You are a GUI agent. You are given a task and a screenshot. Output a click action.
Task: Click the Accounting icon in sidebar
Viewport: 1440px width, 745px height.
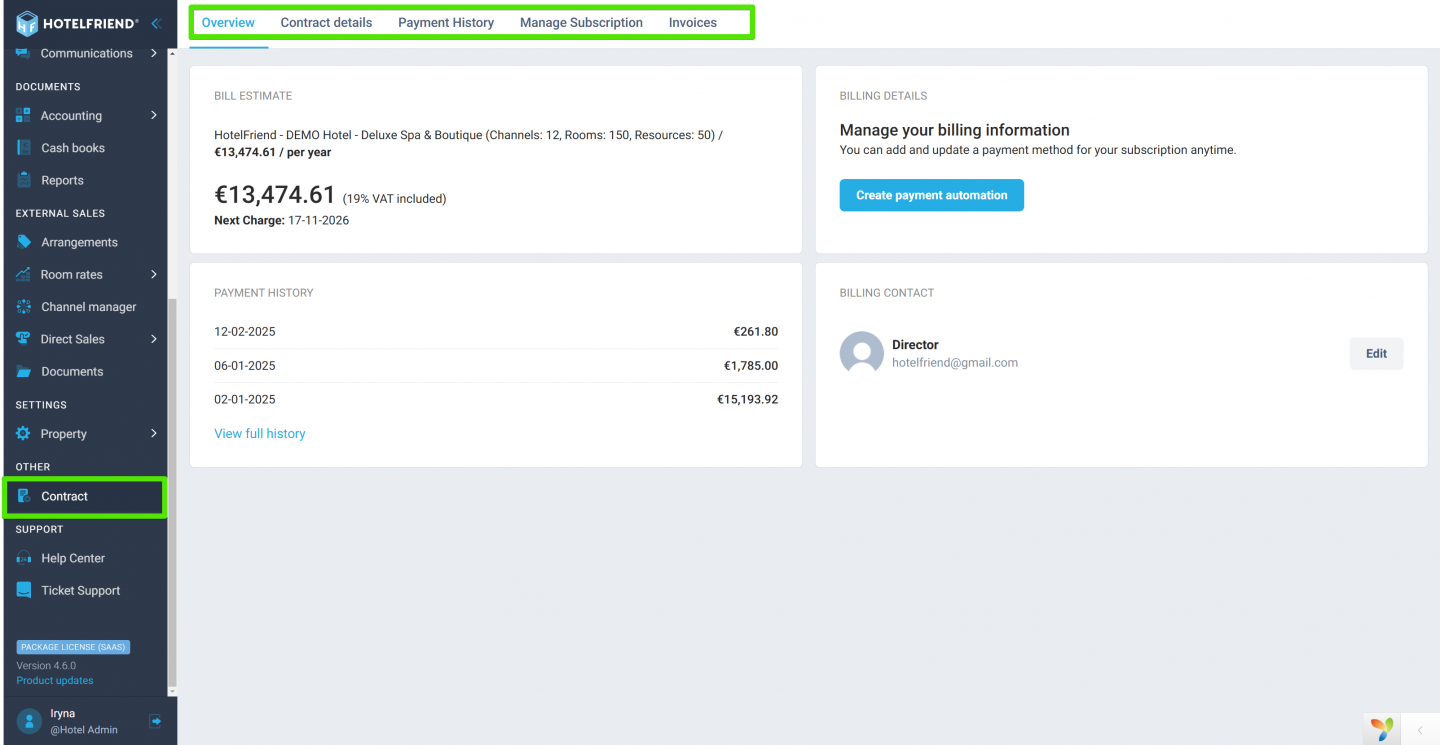click(23, 116)
